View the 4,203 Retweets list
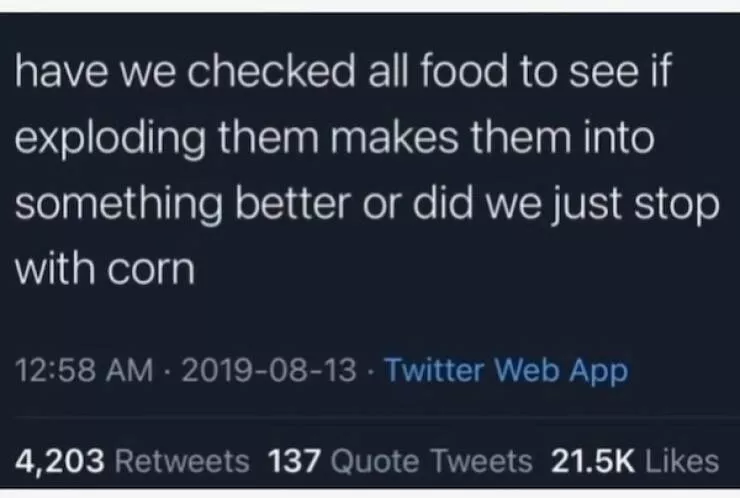The image size is (740, 498). pyautogui.click(x=134, y=460)
